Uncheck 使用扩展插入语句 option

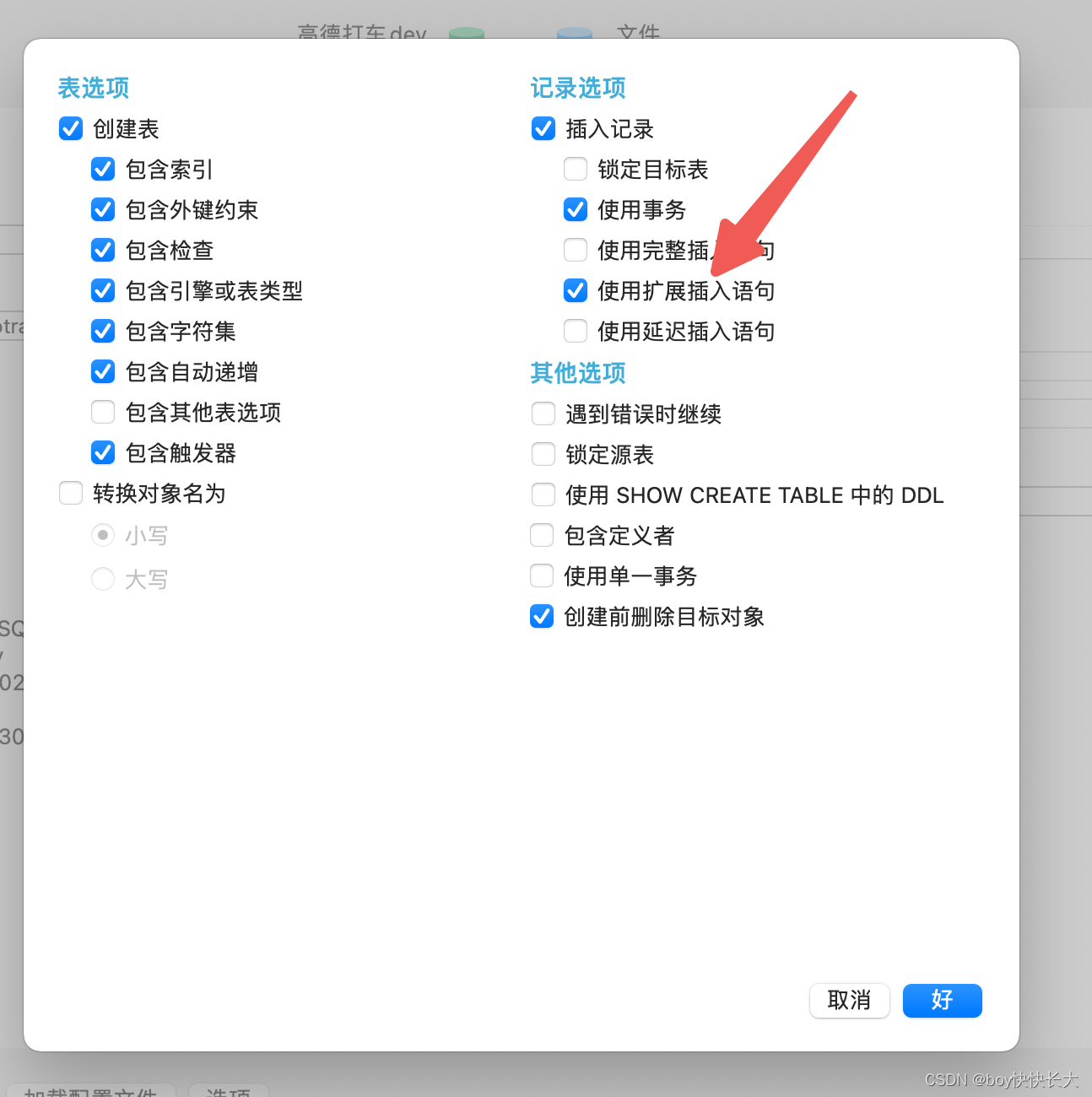(x=576, y=290)
